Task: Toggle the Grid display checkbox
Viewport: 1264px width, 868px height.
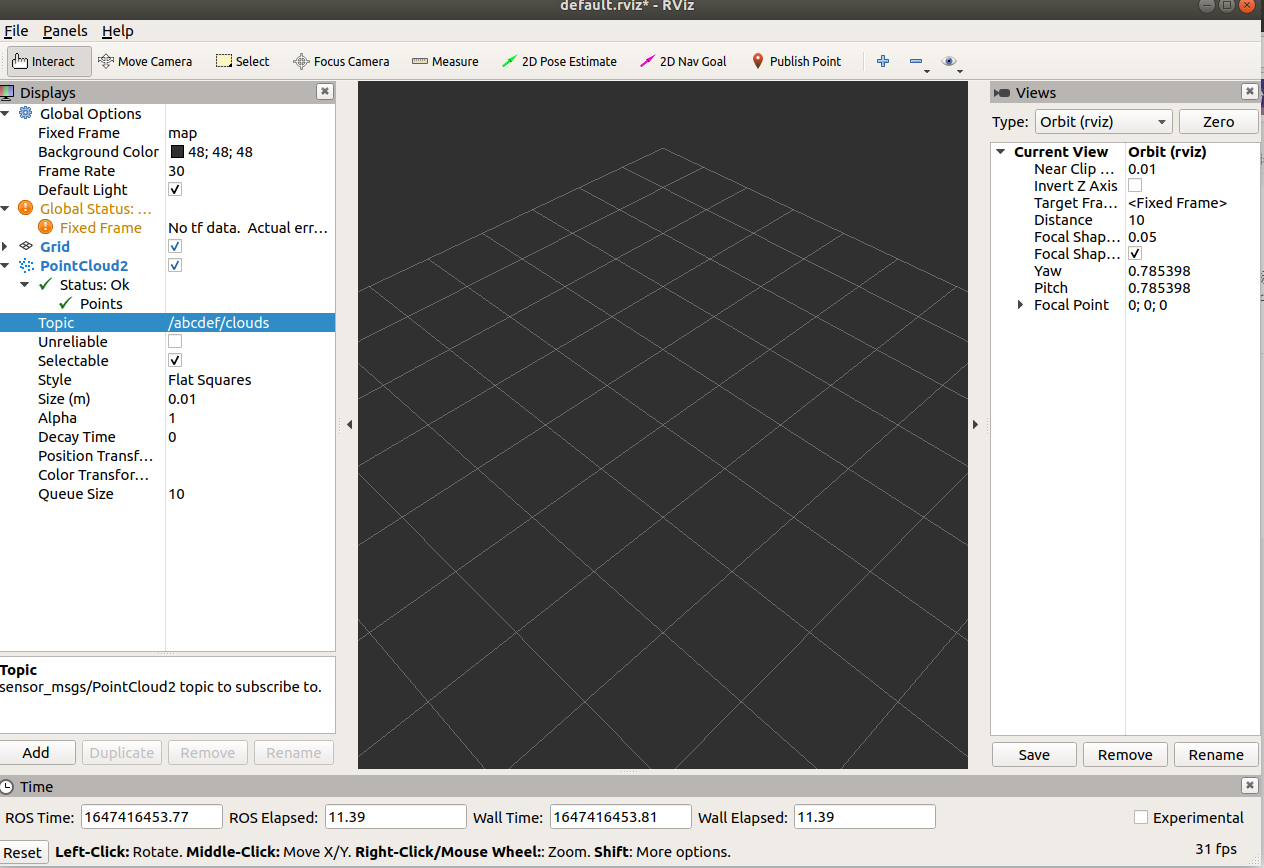Action: pos(175,246)
